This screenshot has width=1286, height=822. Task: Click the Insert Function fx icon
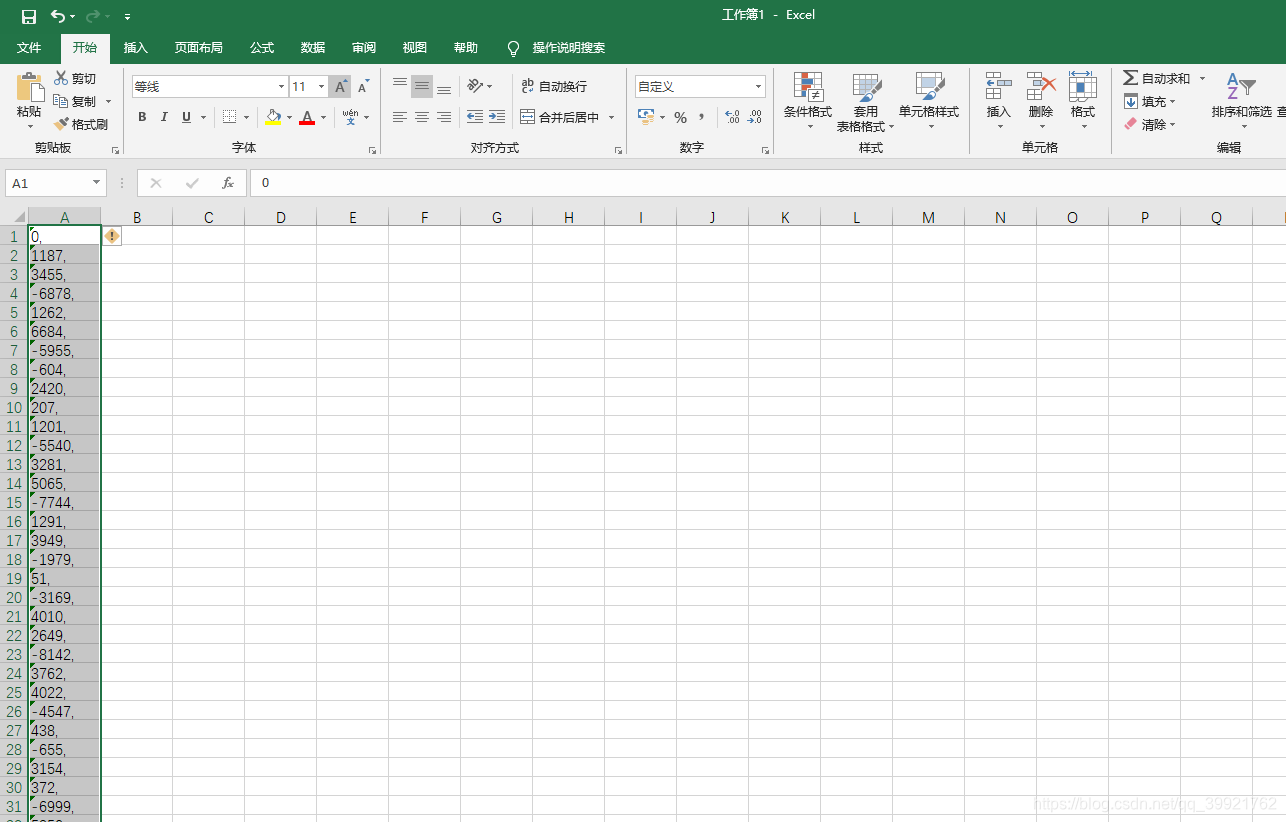(x=228, y=183)
